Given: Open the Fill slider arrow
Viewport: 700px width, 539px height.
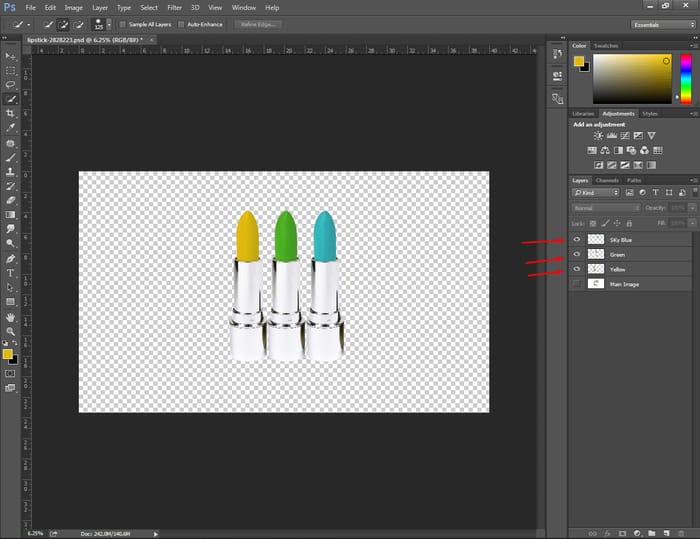Looking at the screenshot, I should click(x=692, y=223).
